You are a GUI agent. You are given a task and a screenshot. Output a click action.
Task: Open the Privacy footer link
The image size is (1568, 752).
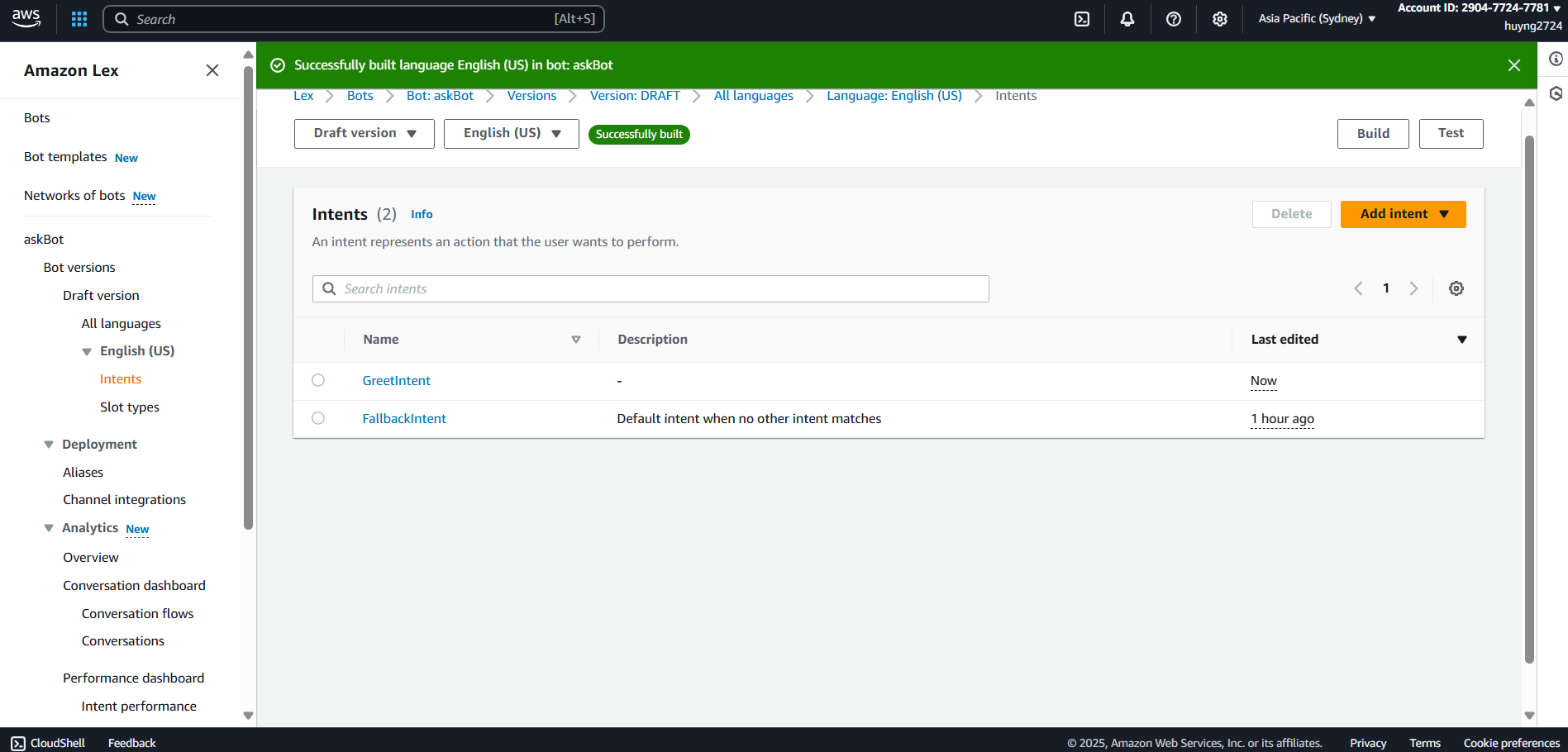pyautogui.click(x=1368, y=743)
